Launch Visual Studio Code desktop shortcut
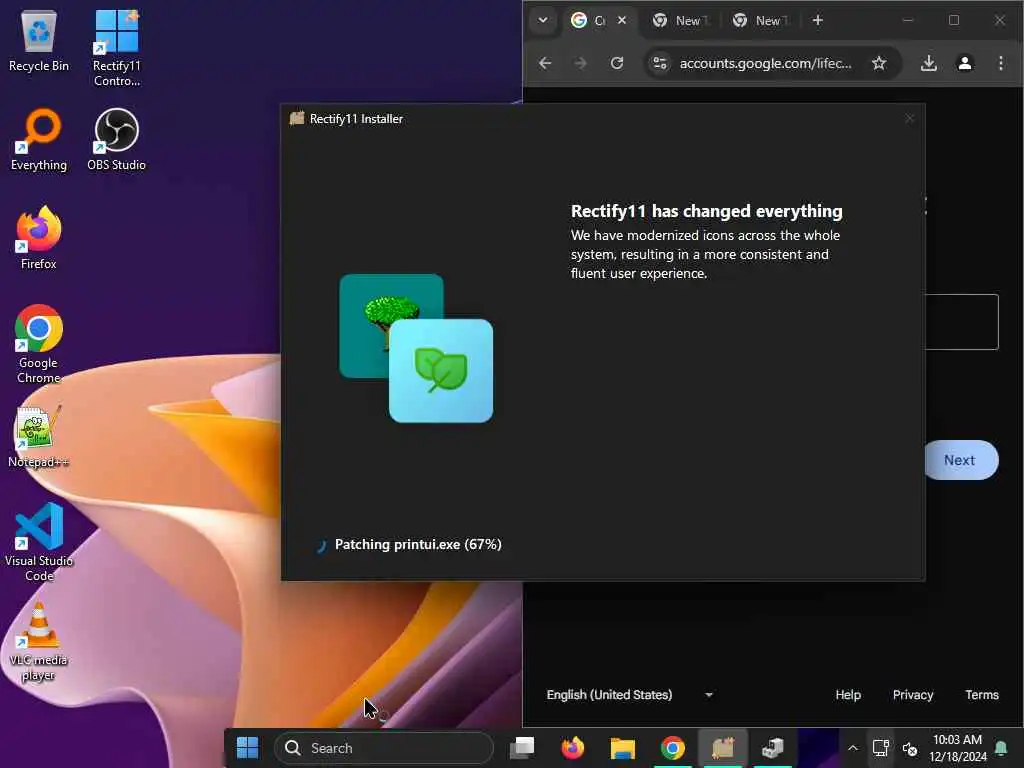This screenshot has height=768, width=1024. pos(39,542)
